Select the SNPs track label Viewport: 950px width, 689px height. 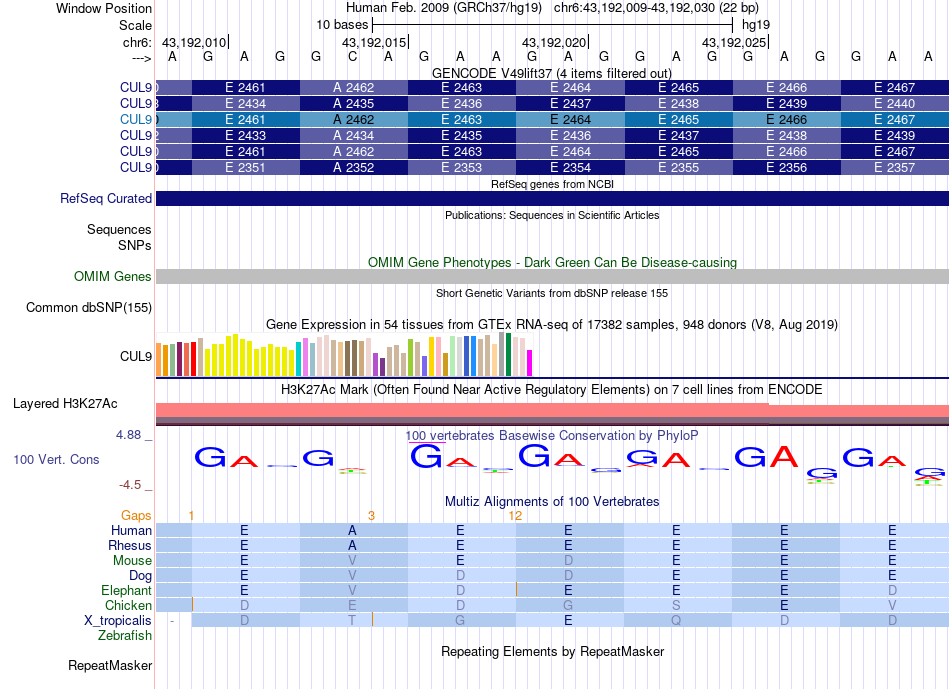135,245
